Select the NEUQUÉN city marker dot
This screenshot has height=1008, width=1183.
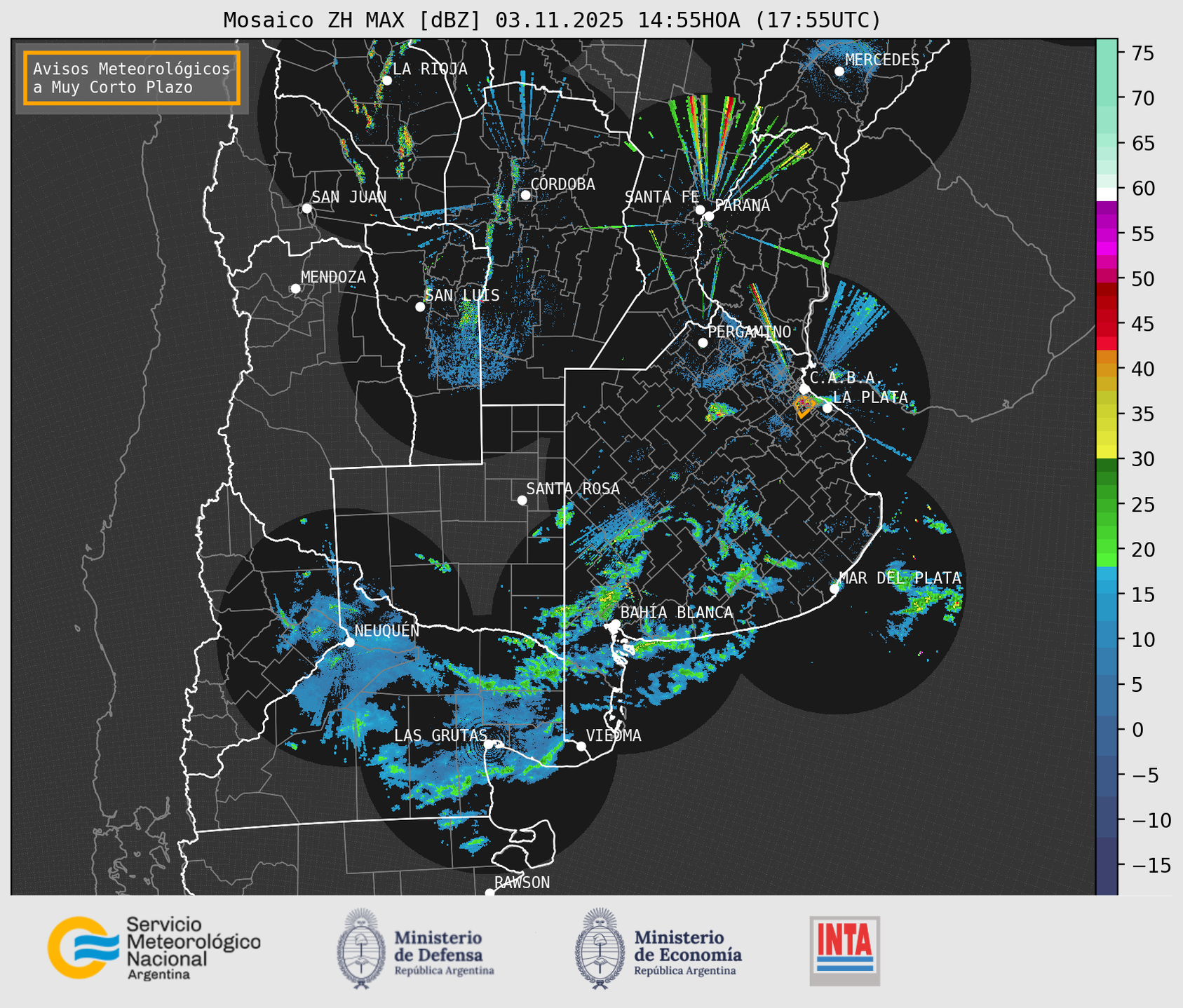coord(349,642)
